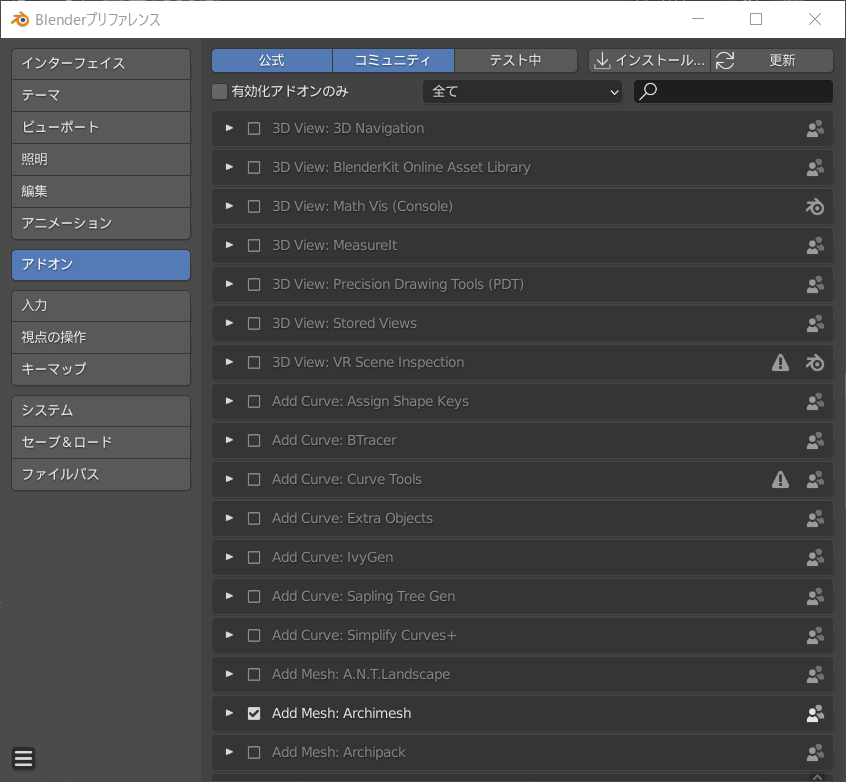846x782 pixels.
Task: Open the ビューポート preferences section
Action: (x=101, y=127)
